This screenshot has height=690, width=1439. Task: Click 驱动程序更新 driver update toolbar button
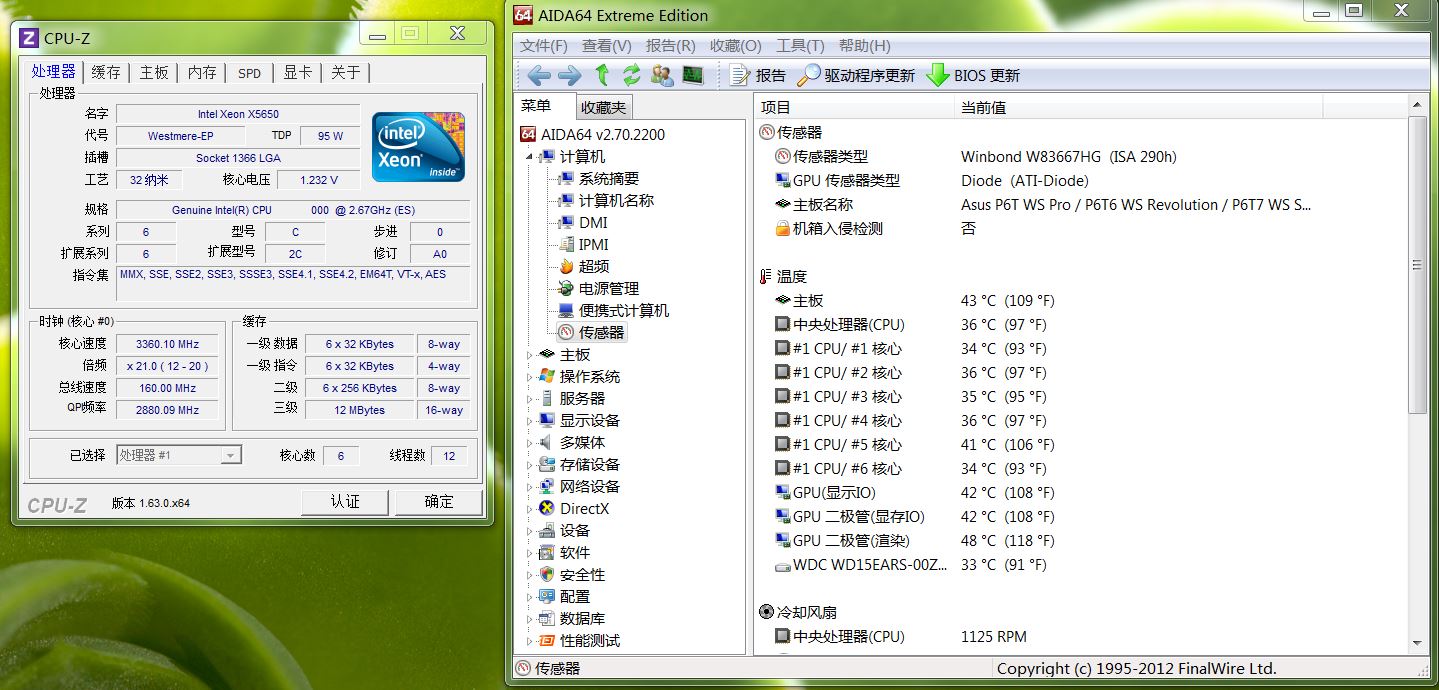[856, 75]
